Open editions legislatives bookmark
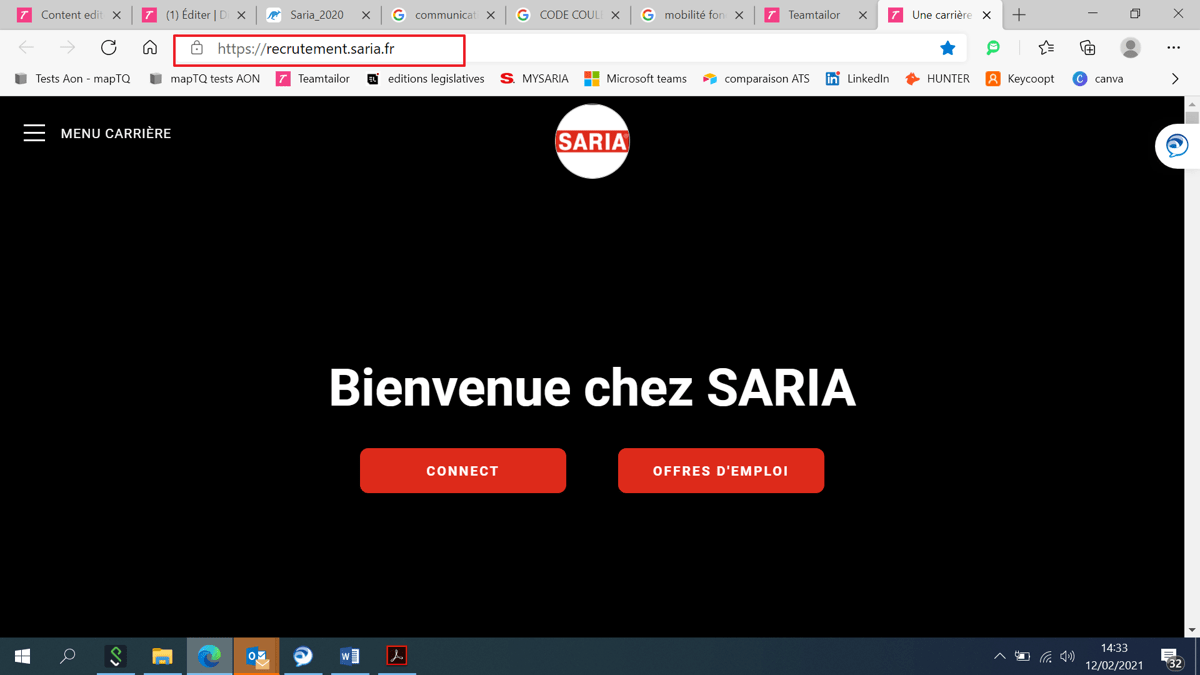The height and width of the screenshot is (675, 1200). point(425,79)
